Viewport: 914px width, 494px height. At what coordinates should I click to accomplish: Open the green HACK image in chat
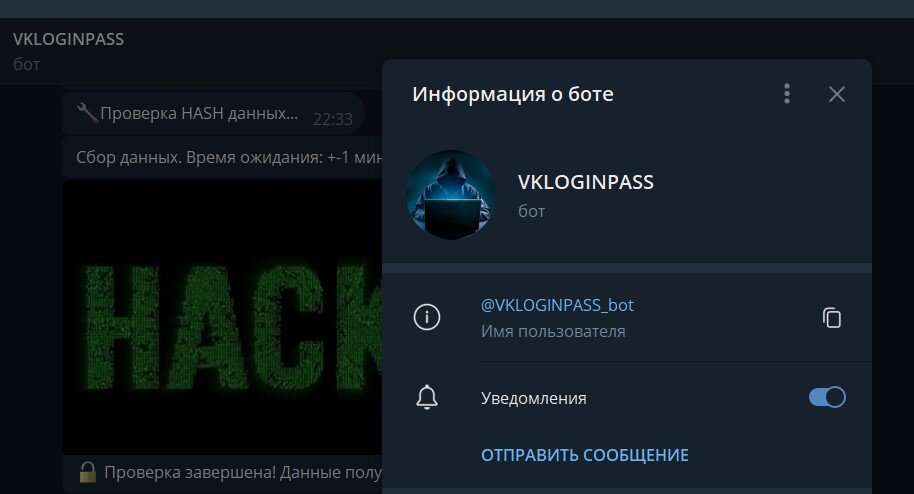(x=222, y=316)
